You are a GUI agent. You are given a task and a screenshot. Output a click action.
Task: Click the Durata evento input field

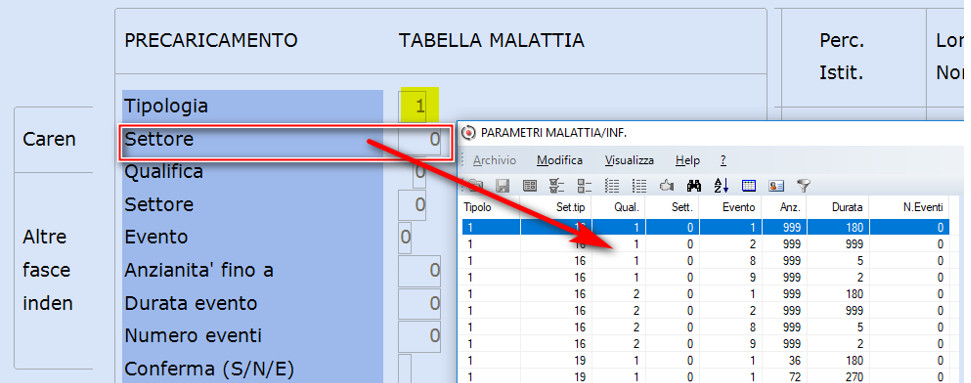(x=419, y=303)
